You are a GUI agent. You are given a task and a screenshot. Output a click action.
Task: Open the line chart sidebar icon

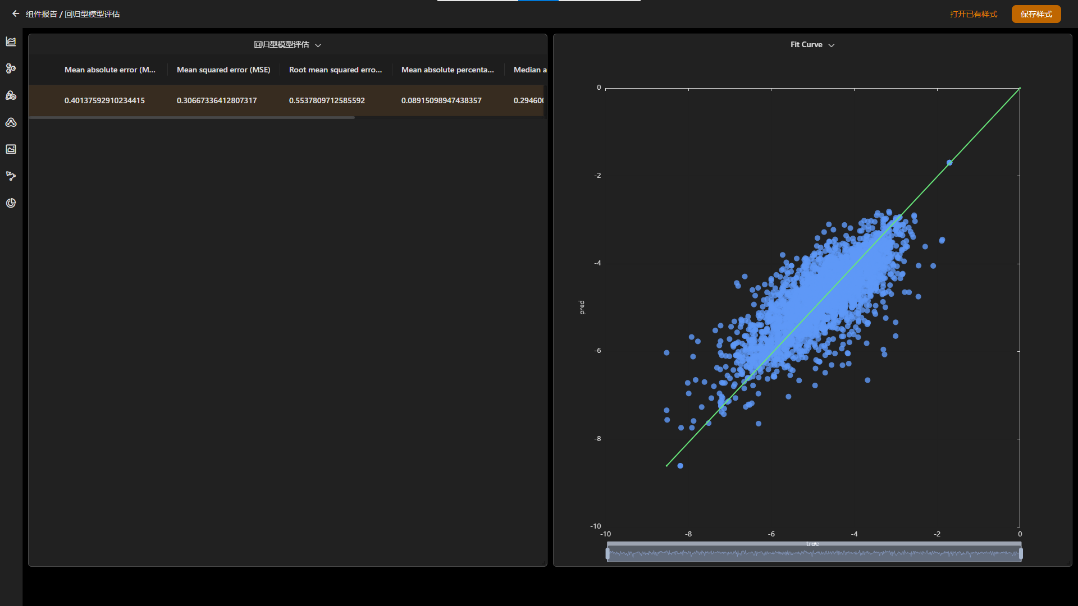[11, 42]
